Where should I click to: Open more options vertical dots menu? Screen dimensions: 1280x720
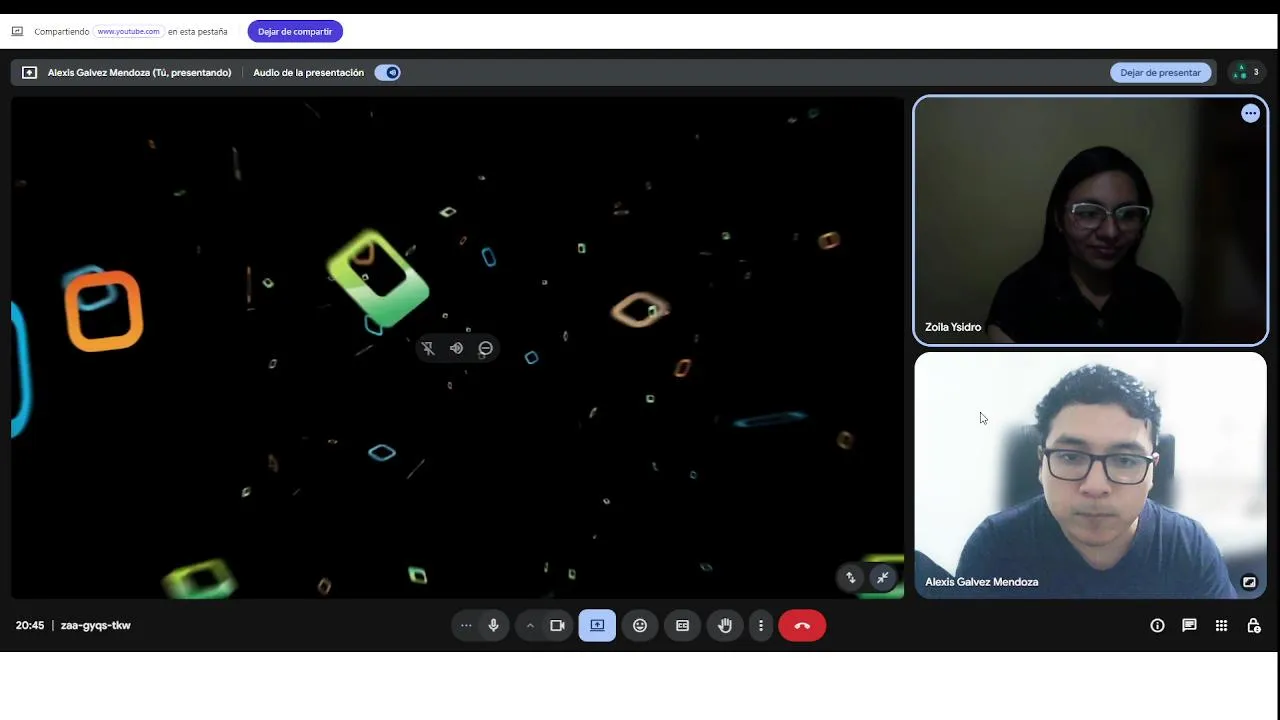(760, 625)
